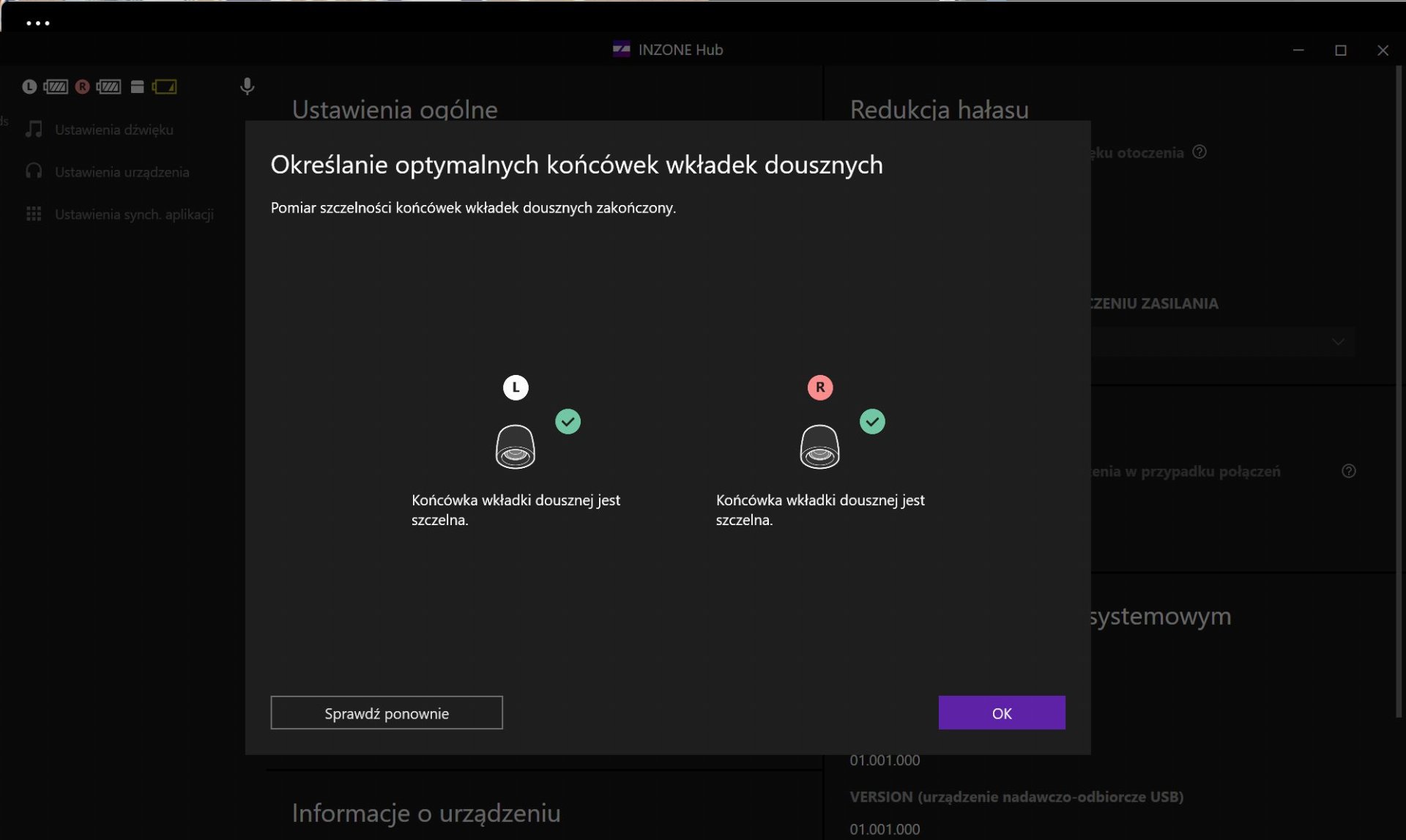The width and height of the screenshot is (1406, 840).
Task: Confirm dialog with the OK button
Action: [1001, 713]
